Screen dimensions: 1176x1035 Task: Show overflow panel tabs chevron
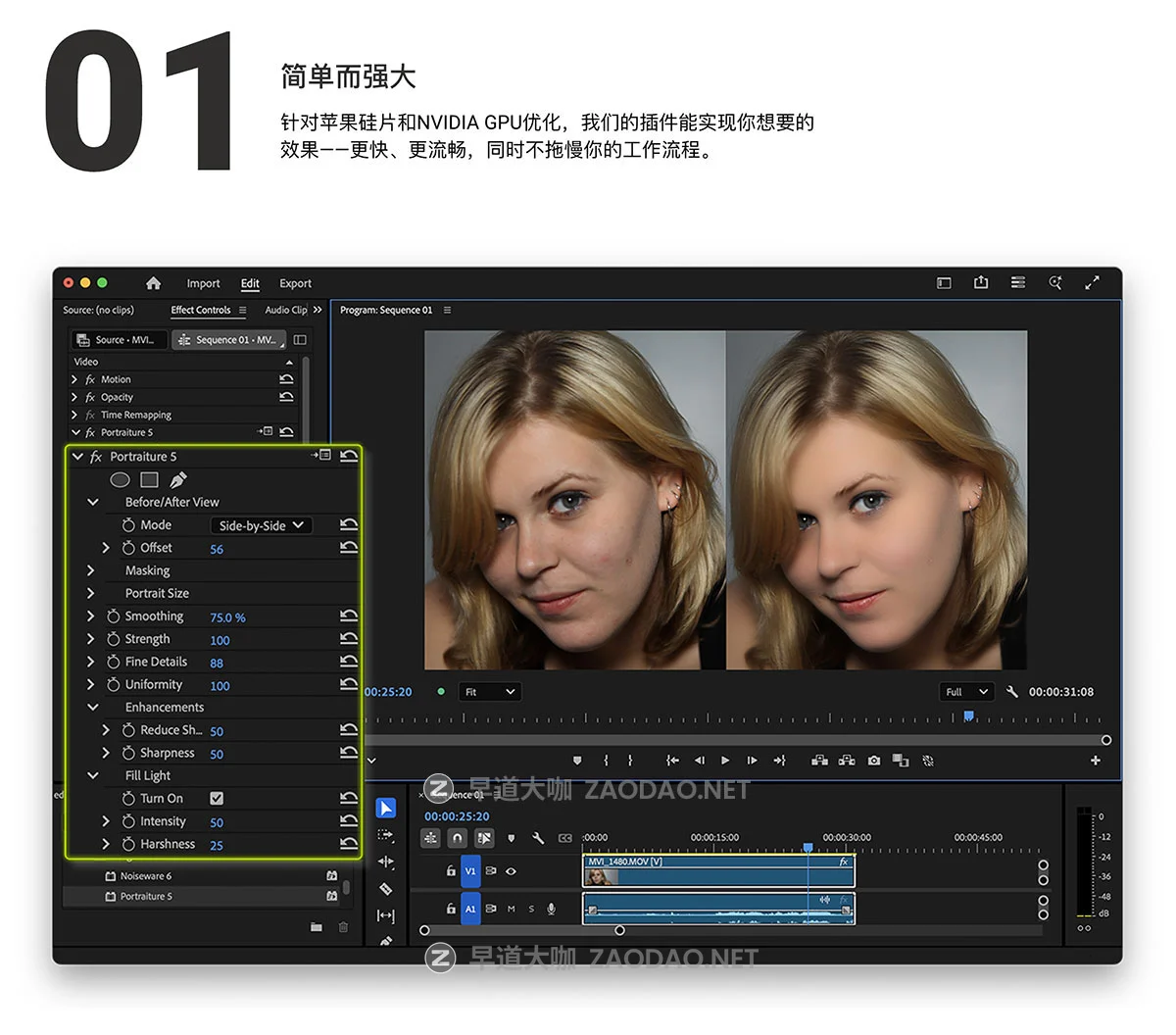[x=318, y=310]
